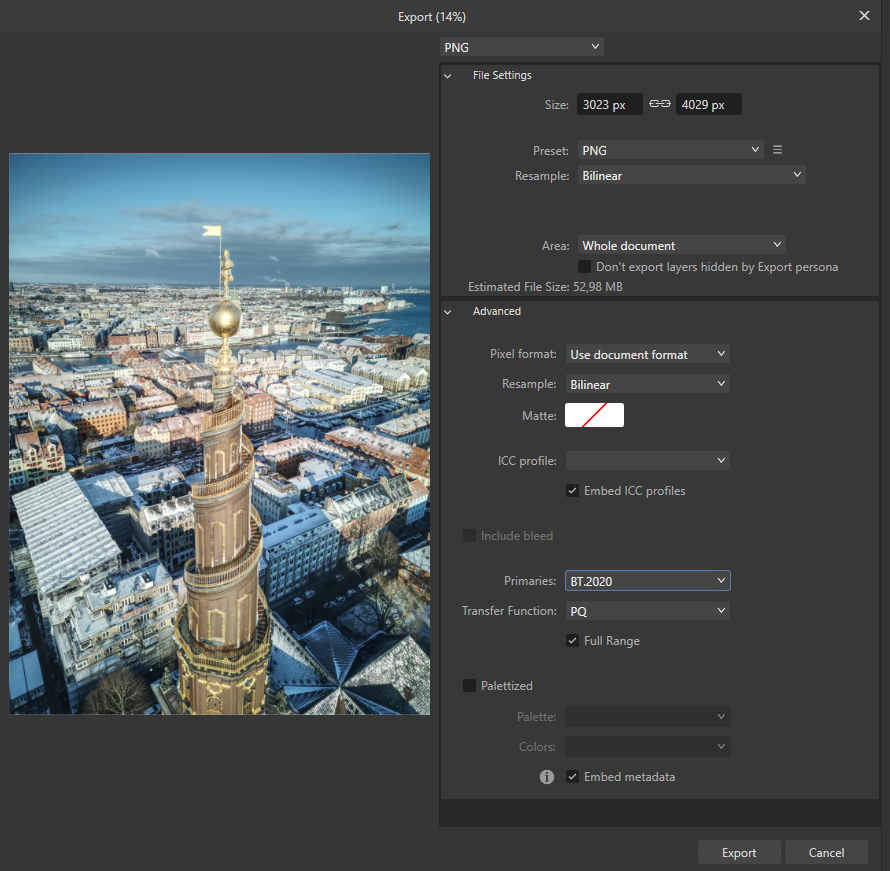
Task: Enable the Palettized option
Action: (x=469, y=685)
